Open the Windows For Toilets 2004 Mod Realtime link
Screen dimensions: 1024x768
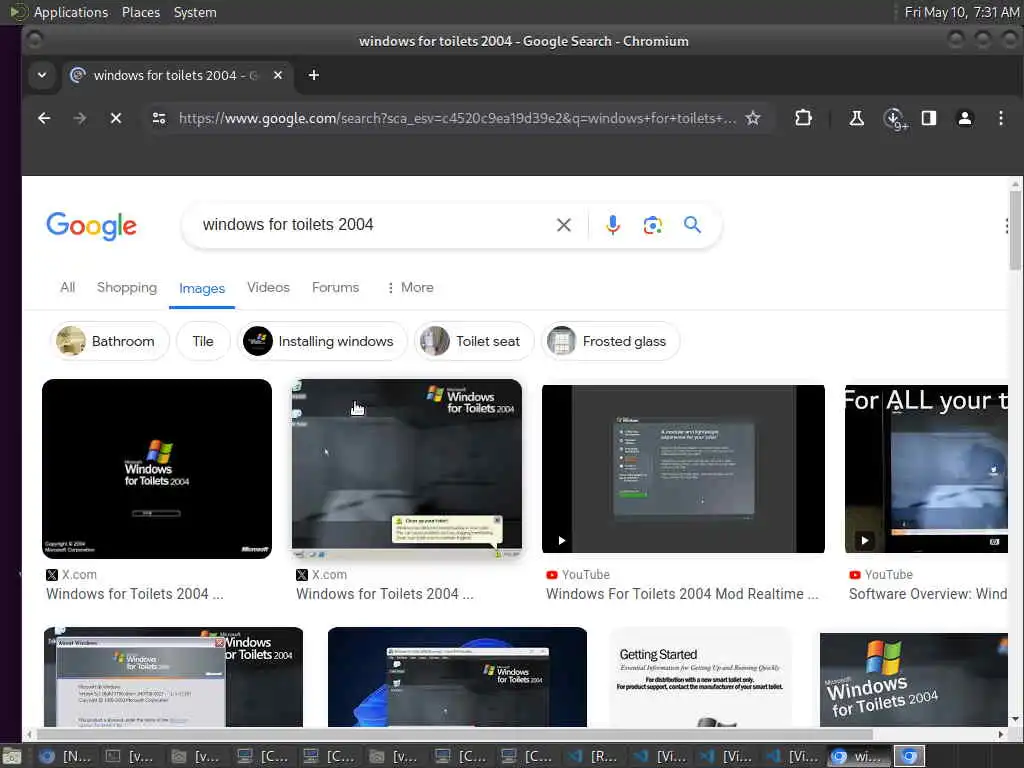tap(682, 594)
